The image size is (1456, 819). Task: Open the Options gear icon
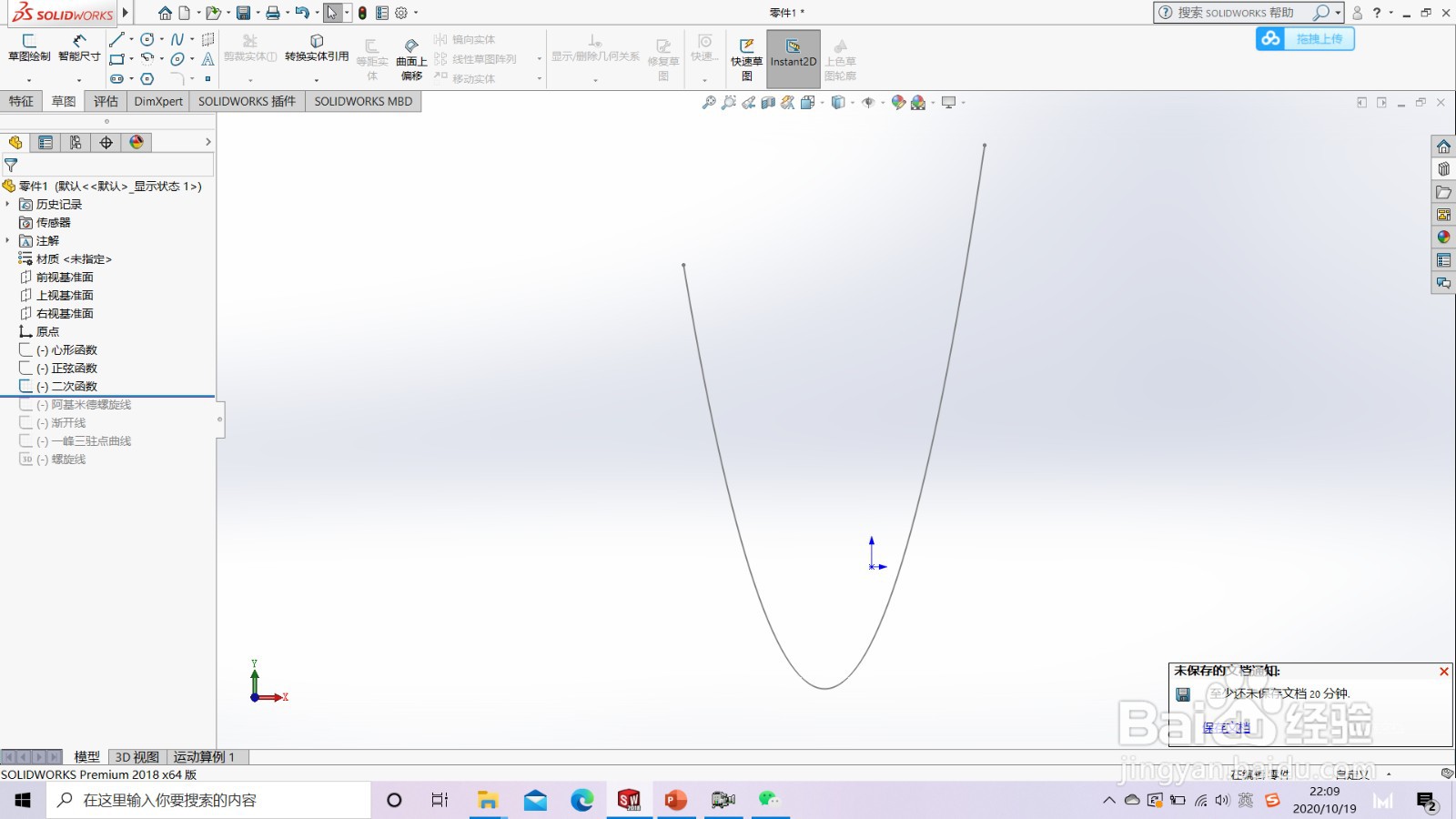point(401,13)
